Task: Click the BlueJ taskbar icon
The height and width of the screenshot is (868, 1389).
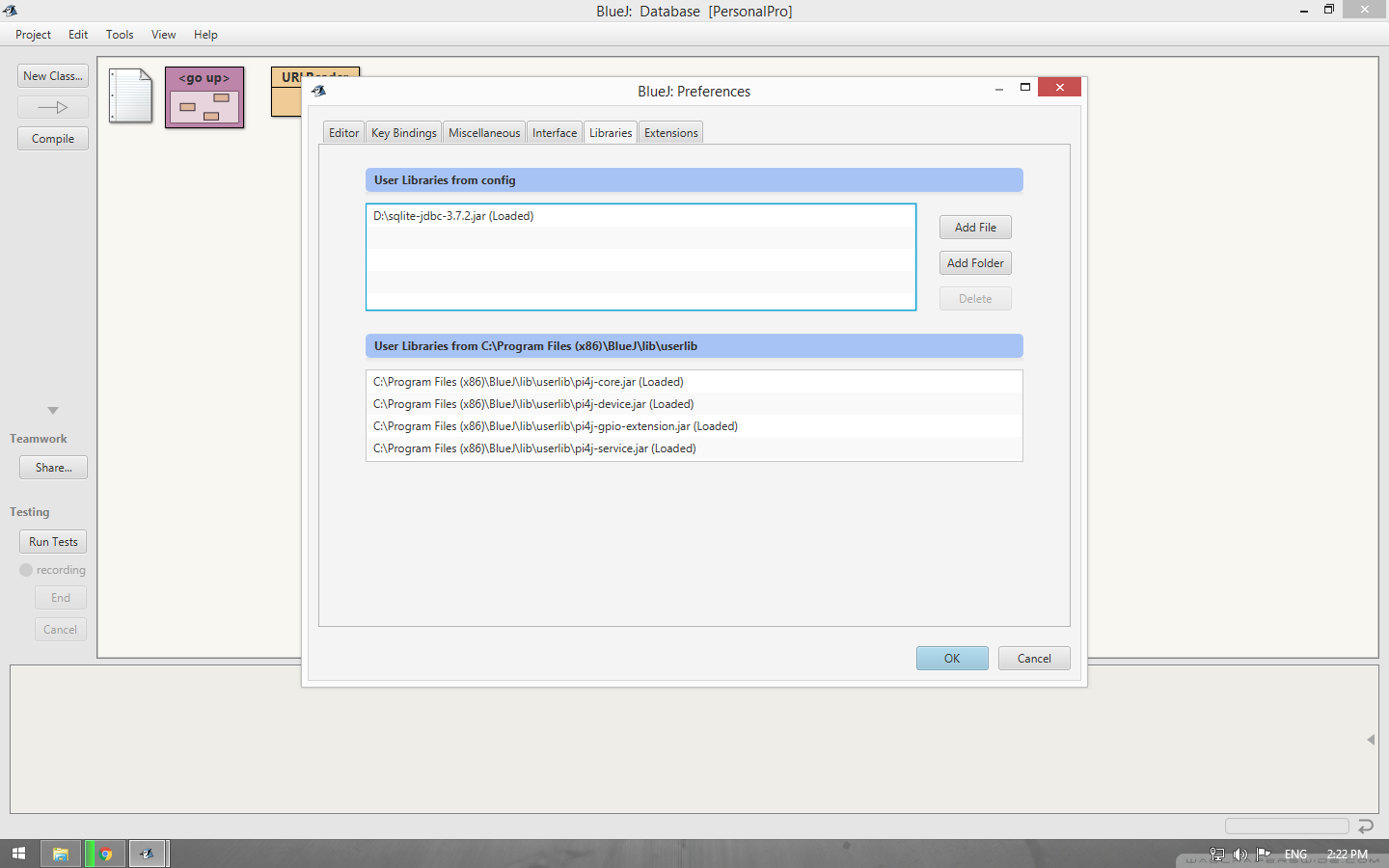Action: [x=148, y=854]
